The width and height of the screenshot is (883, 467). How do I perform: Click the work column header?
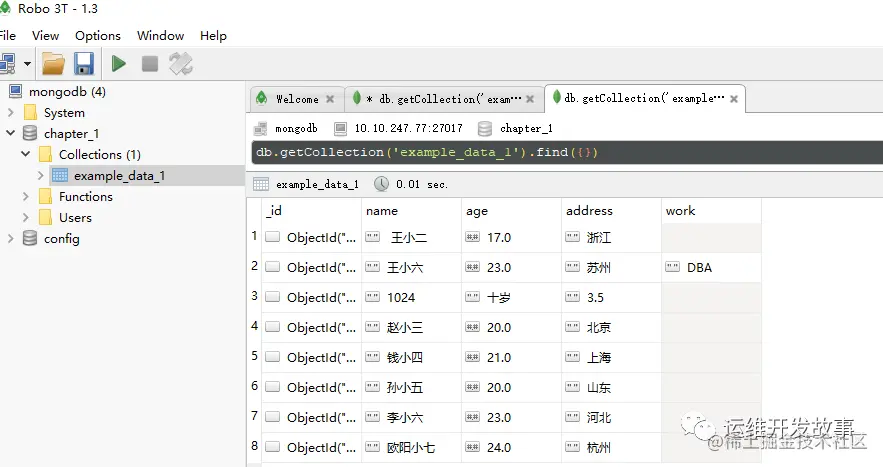(711, 211)
